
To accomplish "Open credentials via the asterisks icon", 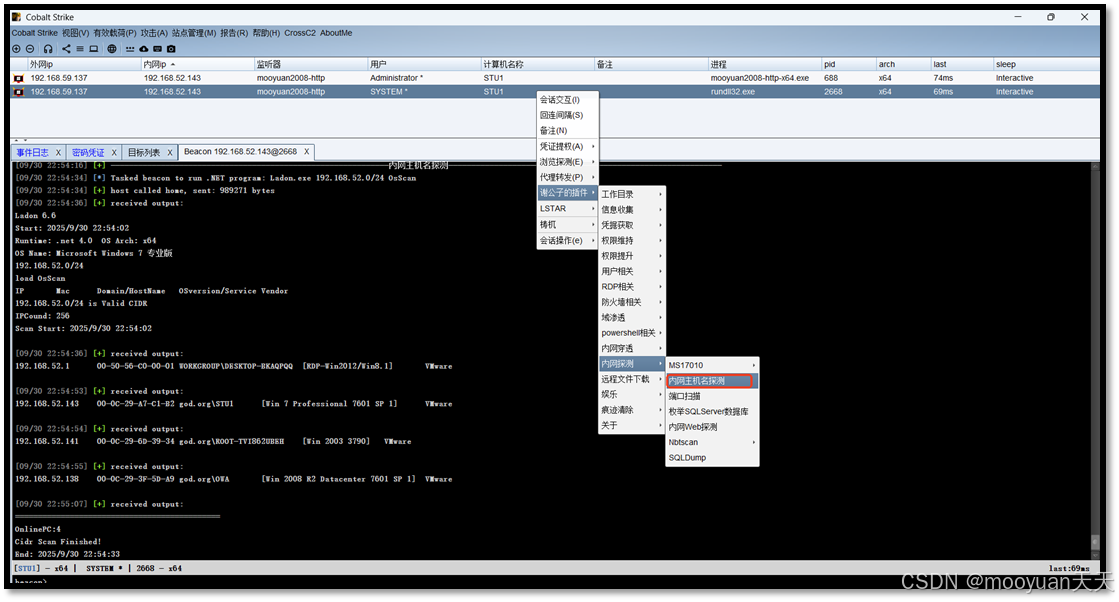I will (x=130, y=49).
